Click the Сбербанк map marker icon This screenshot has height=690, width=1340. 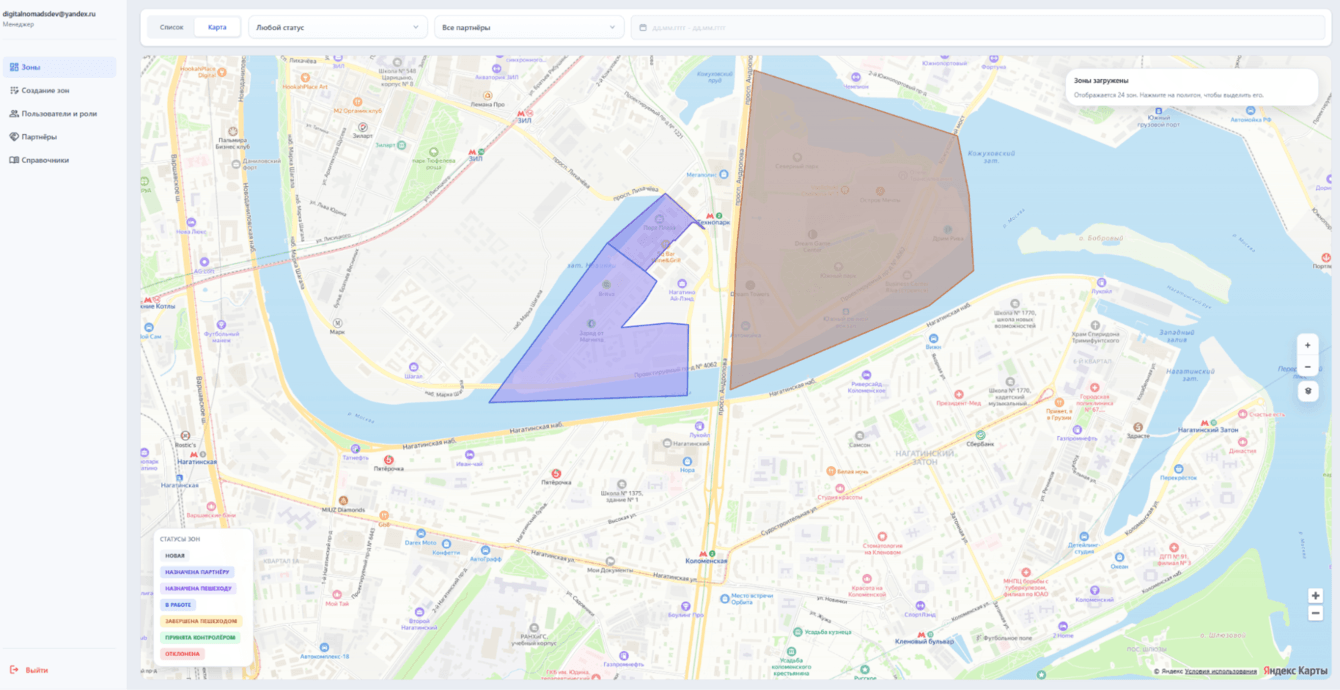981,435
